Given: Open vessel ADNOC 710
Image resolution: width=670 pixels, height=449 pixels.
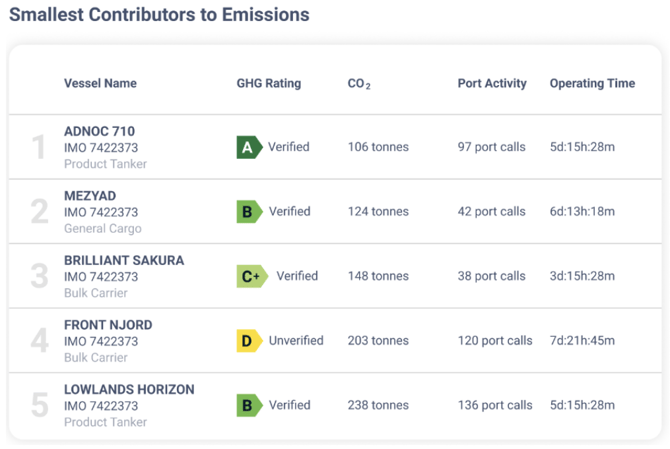Looking at the screenshot, I should 100,131.
